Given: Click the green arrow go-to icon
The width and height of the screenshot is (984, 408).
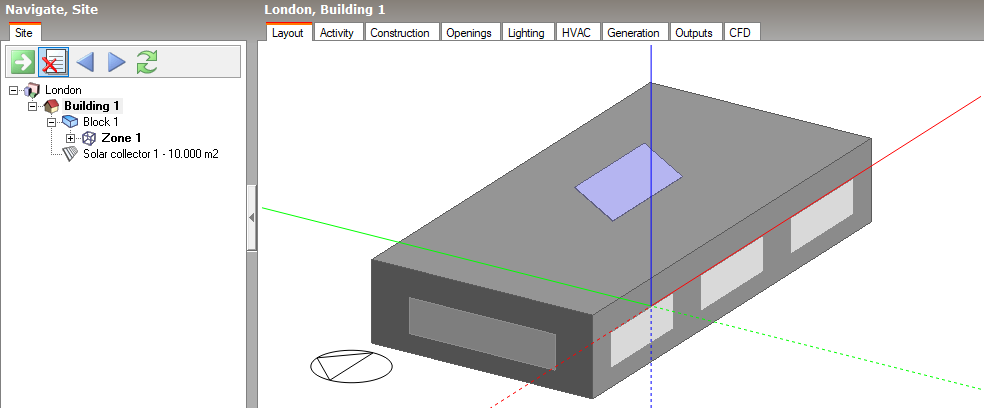Looking at the screenshot, I should tap(22, 62).
